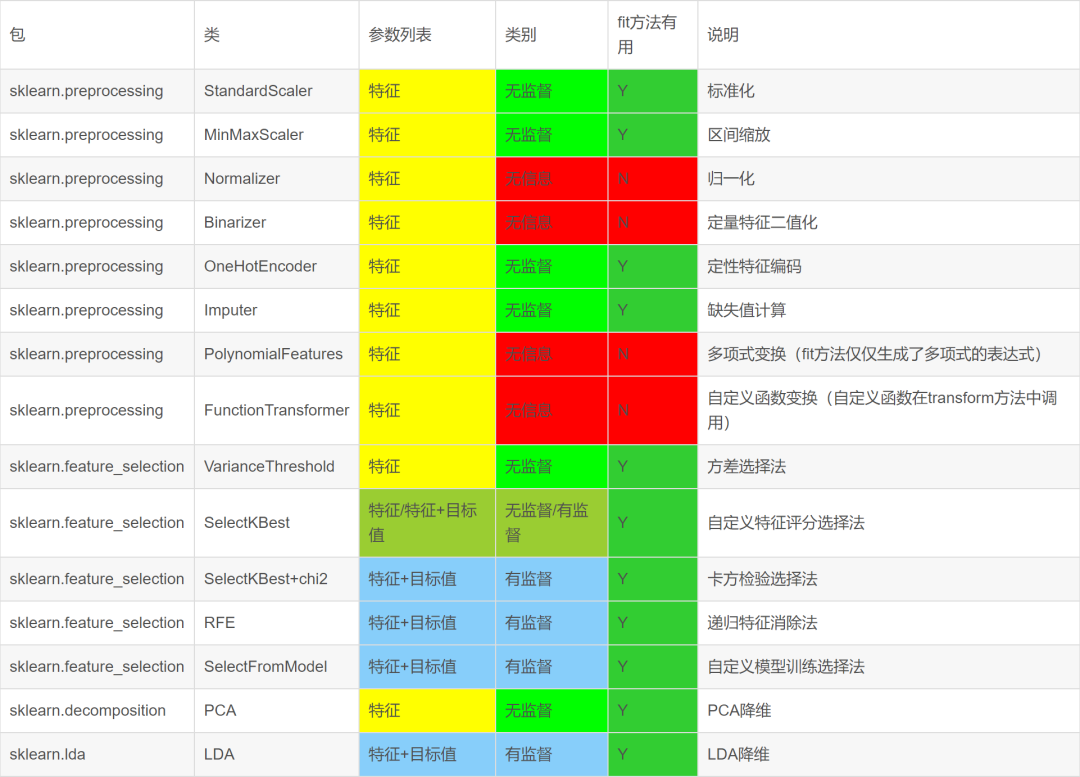The width and height of the screenshot is (1080, 777).
Task: Select the 'RFE' class cell
Action: click(276, 623)
